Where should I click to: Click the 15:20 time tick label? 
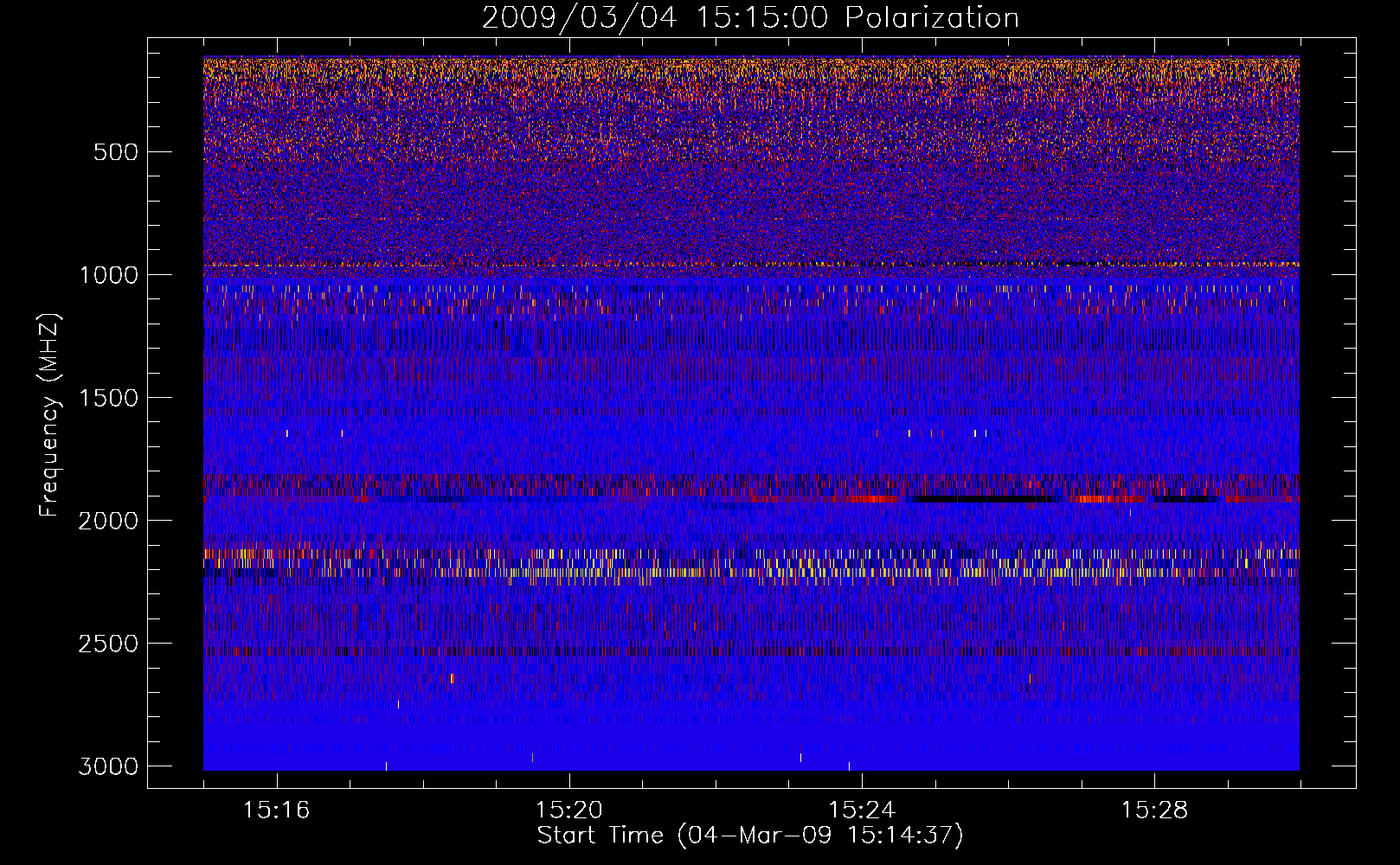(x=568, y=810)
